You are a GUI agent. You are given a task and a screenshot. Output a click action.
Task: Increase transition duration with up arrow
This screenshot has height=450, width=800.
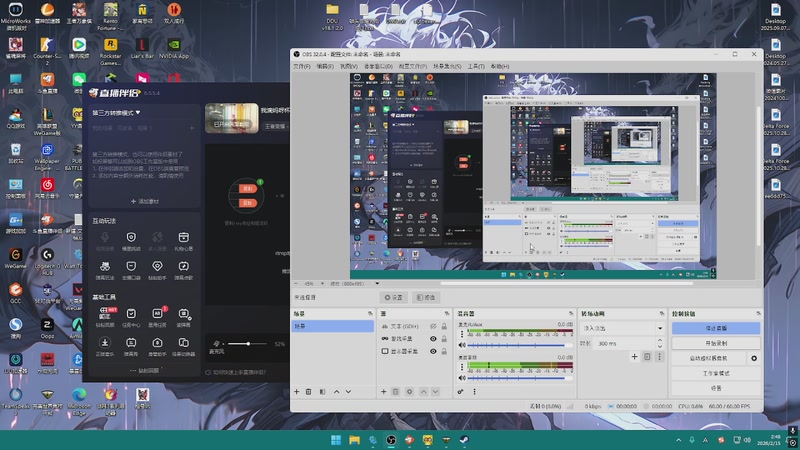point(660,340)
